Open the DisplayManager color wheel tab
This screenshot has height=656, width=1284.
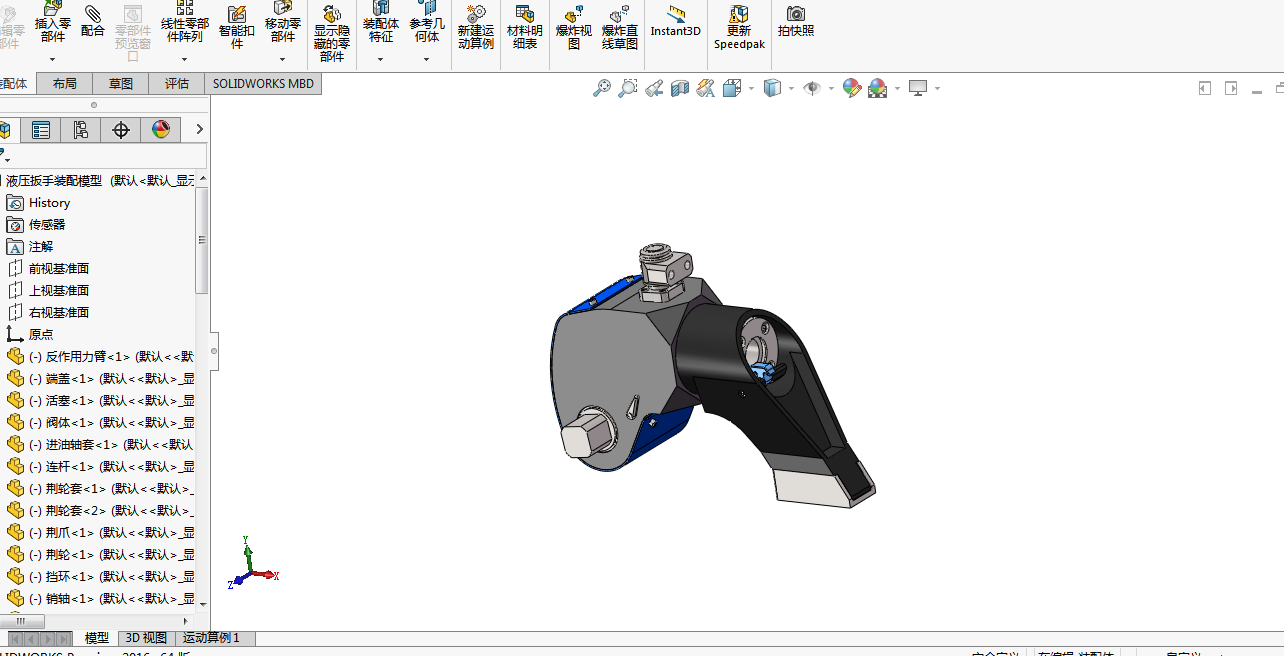[161, 130]
